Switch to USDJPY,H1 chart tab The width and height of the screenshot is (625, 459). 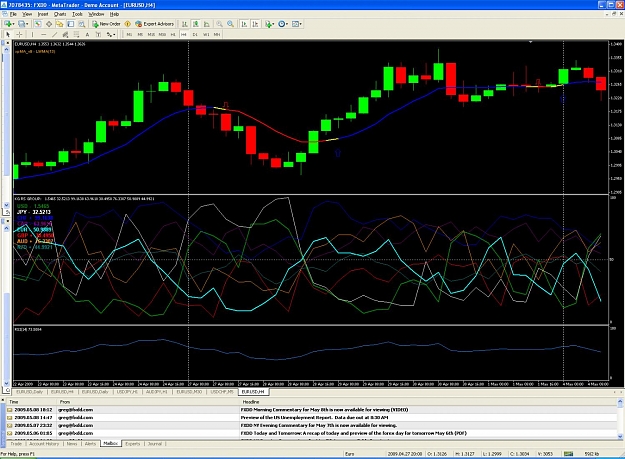pyautogui.click(x=127, y=392)
